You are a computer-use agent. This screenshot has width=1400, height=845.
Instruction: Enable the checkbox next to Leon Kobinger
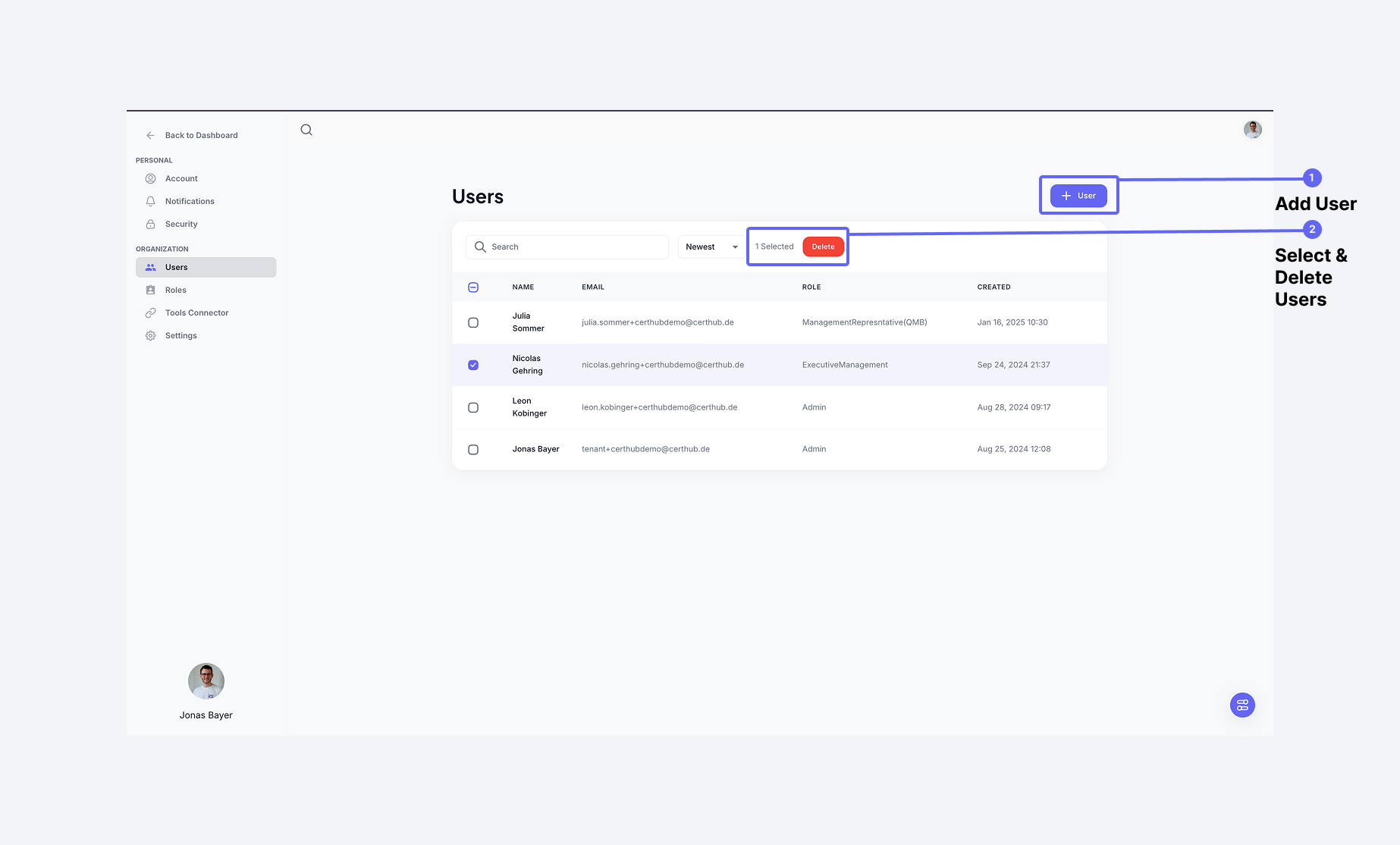pos(473,407)
